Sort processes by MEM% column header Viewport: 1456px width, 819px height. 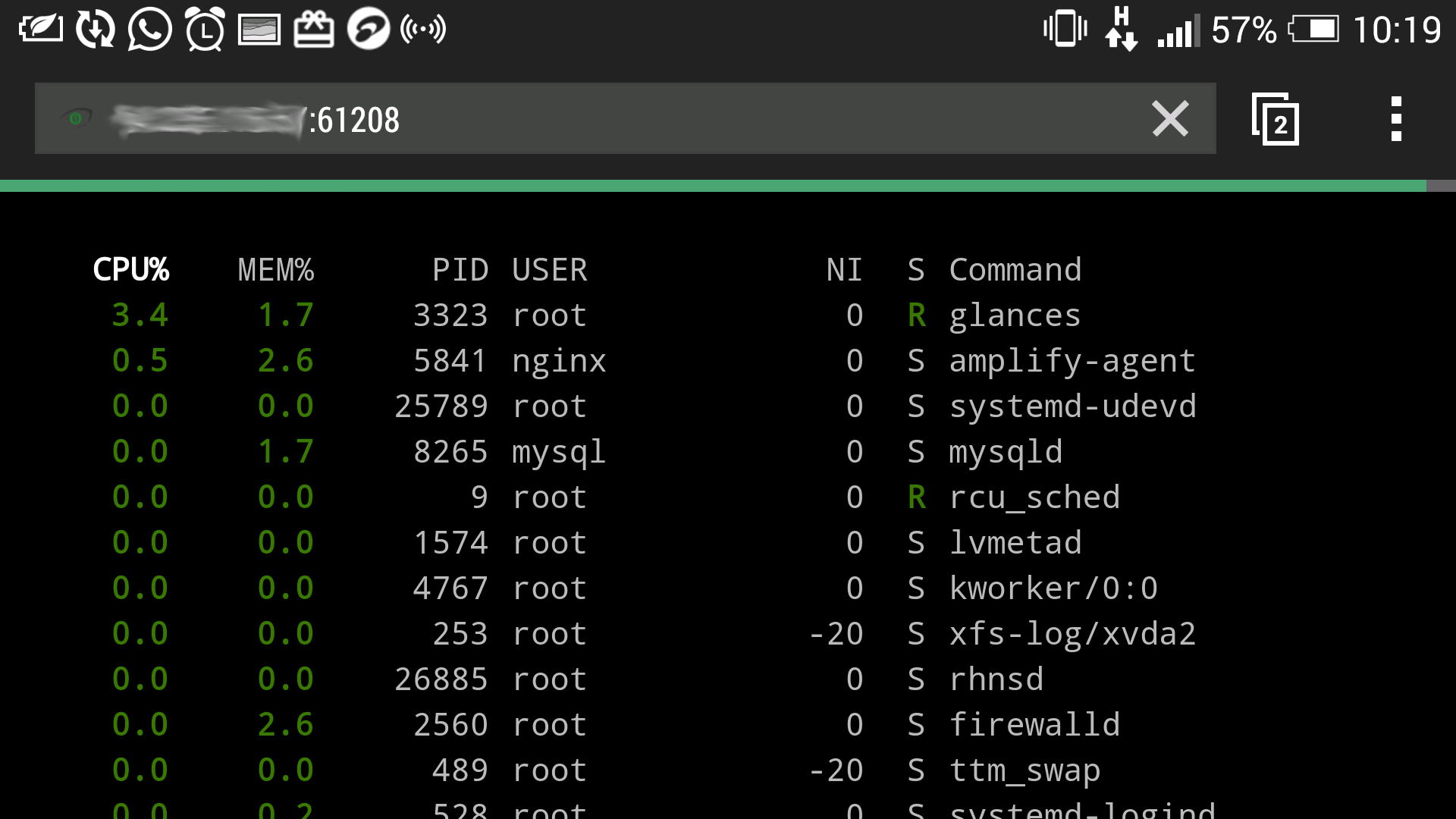click(x=276, y=270)
